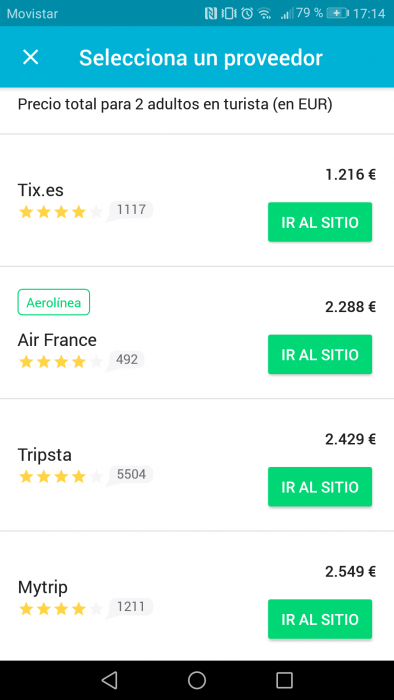Tap the Mytrip star rating
The image size is (394, 700).
pyautogui.click(x=61, y=609)
